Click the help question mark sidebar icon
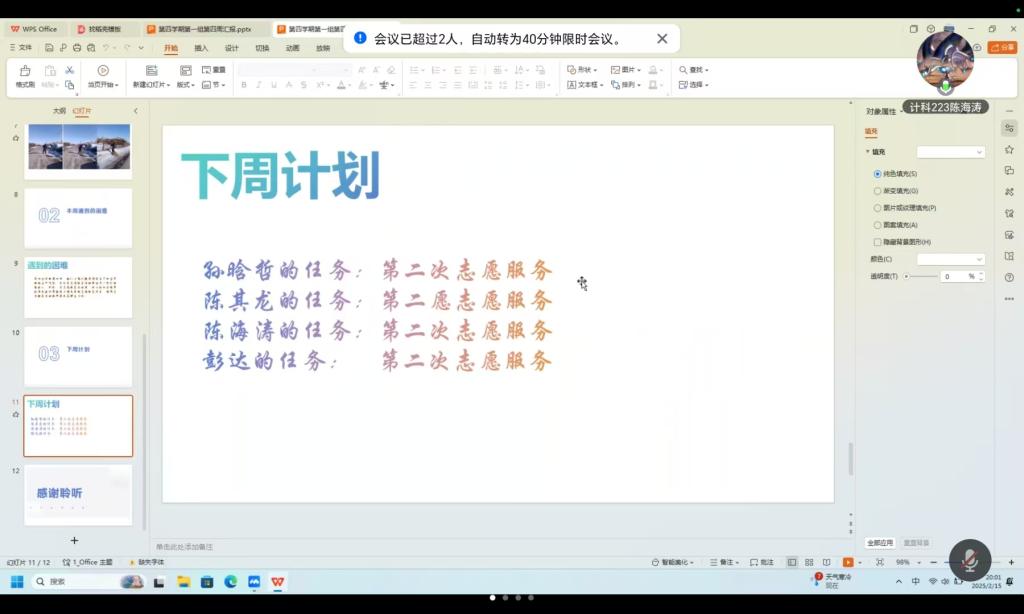The height and width of the screenshot is (614, 1024). [x=1009, y=277]
